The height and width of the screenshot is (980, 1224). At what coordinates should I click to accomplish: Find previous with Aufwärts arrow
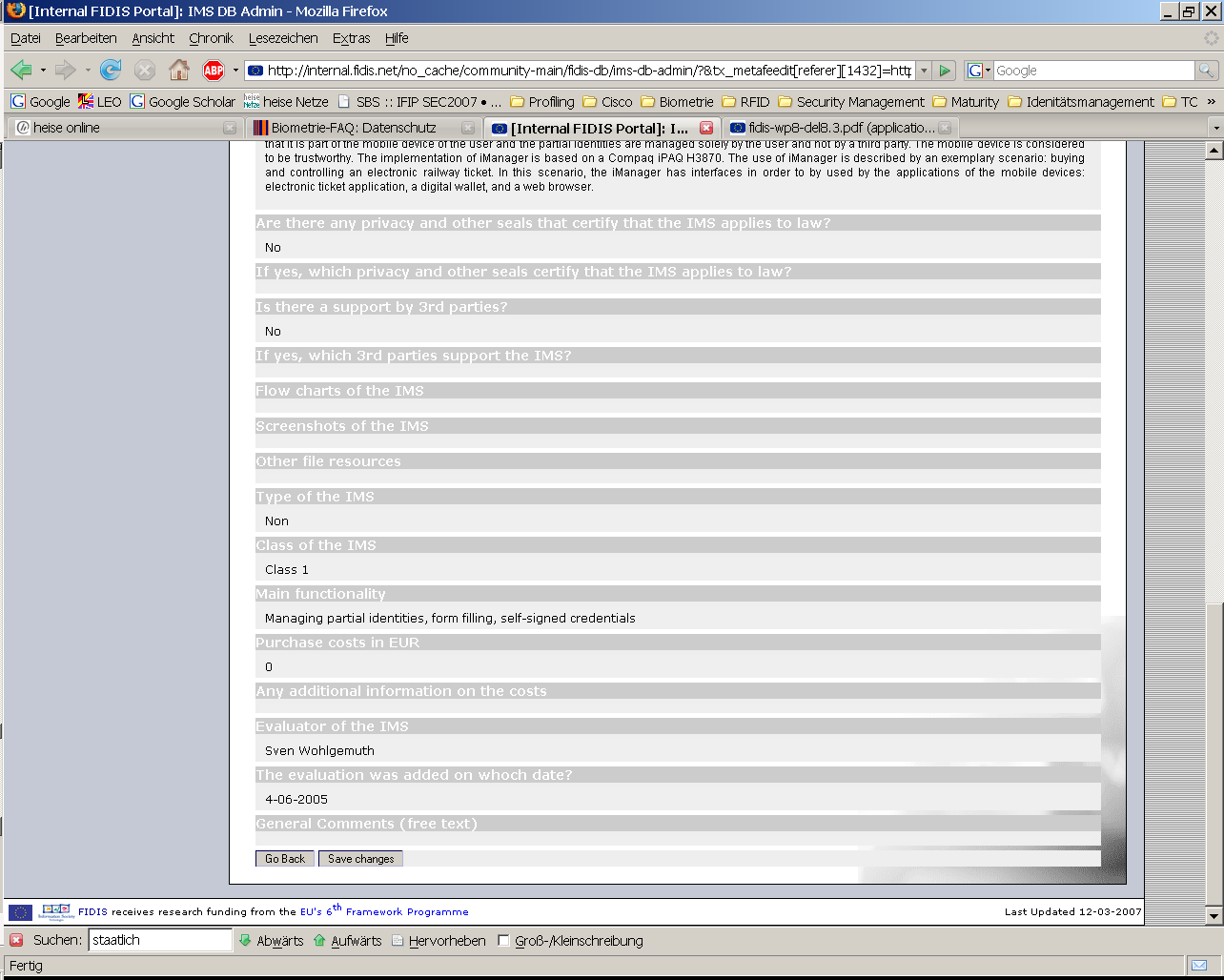pos(347,941)
